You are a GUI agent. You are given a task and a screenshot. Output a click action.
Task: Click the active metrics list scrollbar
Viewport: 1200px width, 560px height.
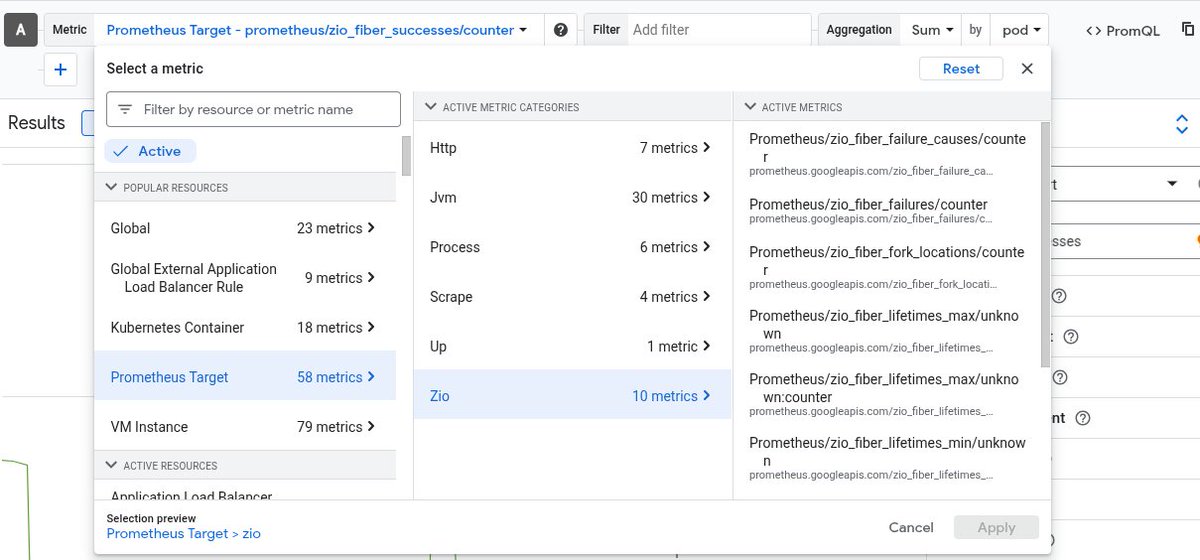[x=1045, y=244]
